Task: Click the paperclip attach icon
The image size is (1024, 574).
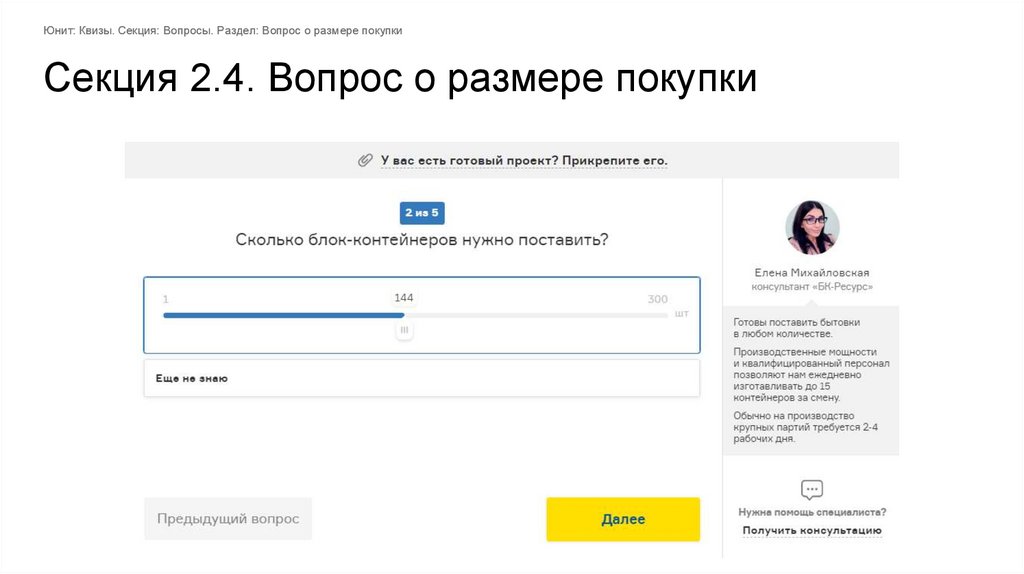Action: (x=365, y=160)
